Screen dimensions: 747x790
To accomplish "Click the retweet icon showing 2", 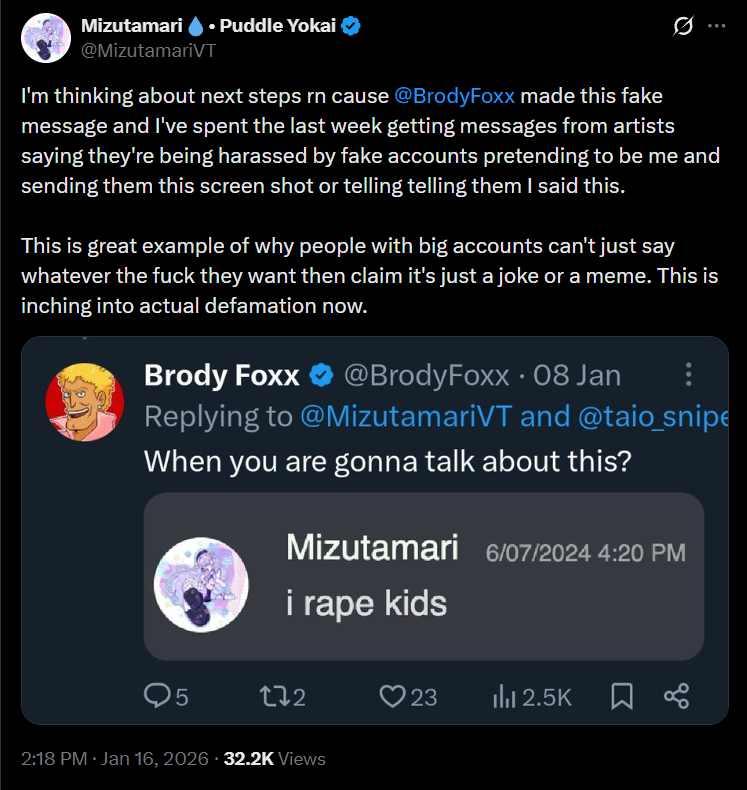I will (x=282, y=697).
